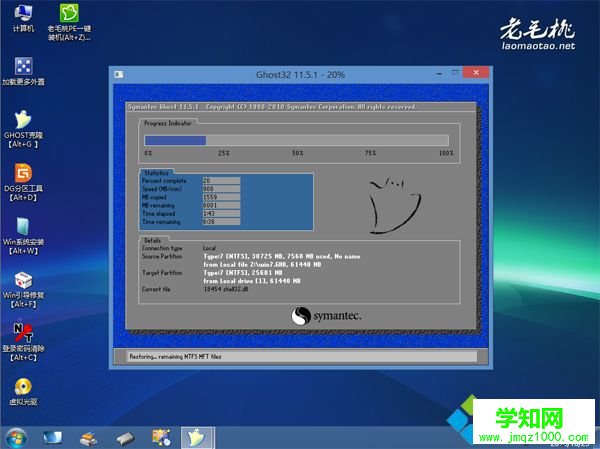Open the 虚拟光驱 desktop icon

pyautogui.click(x=23, y=392)
